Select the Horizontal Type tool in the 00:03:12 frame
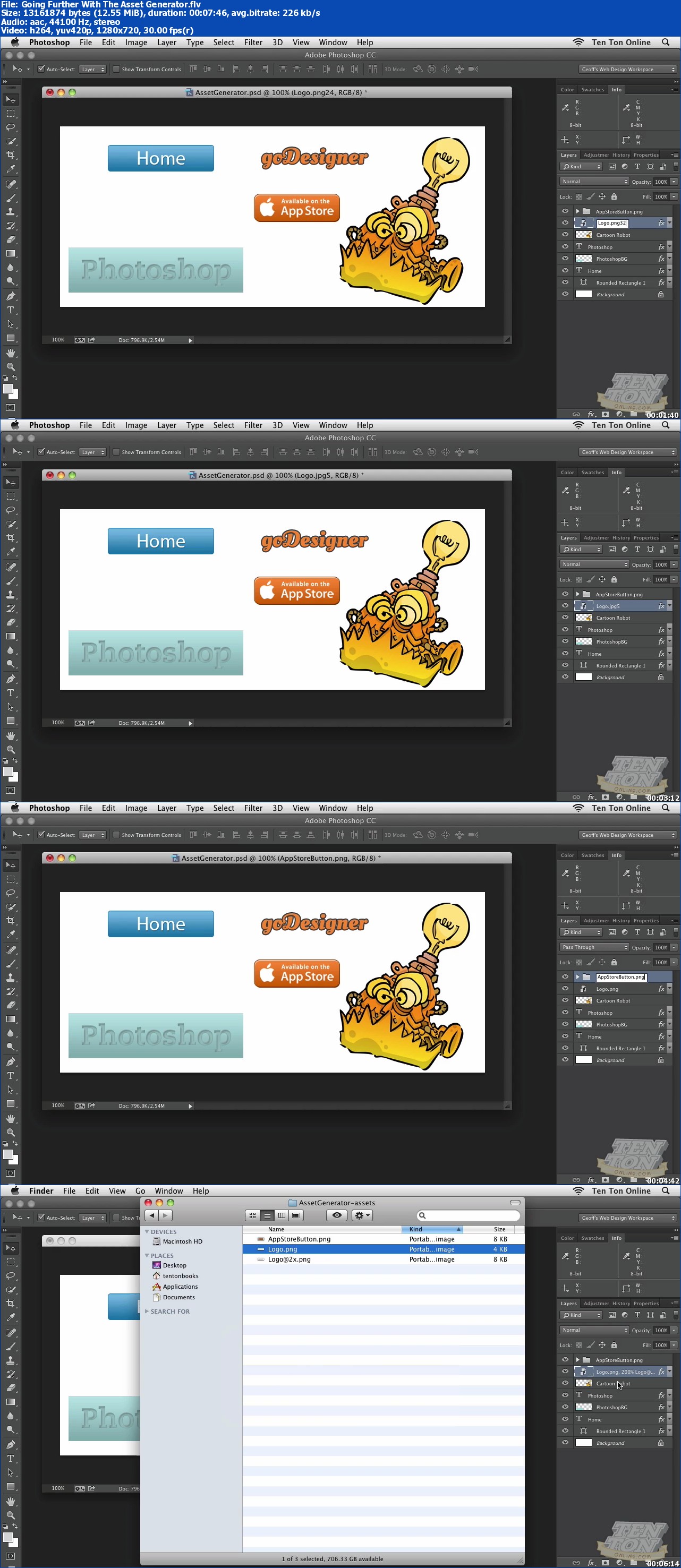Viewport: 681px width, 1568px height. pos(10,693)
